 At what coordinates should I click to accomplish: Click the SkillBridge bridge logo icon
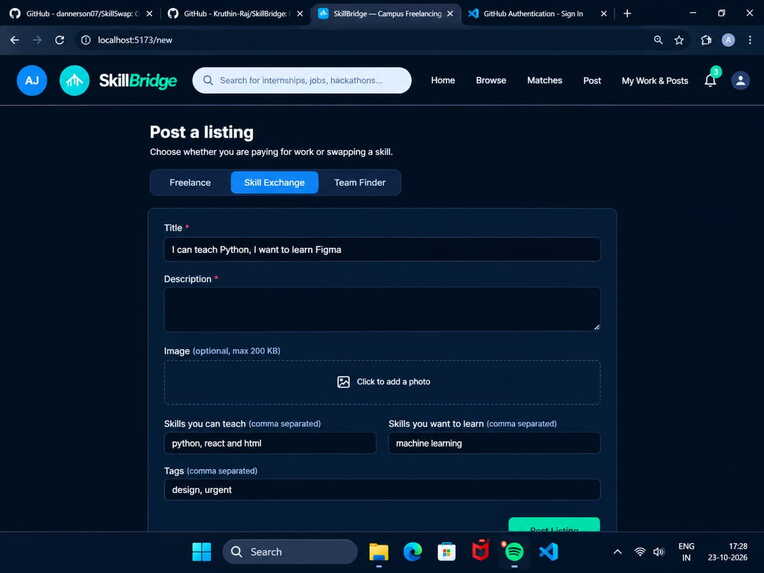tap(75, 80)
